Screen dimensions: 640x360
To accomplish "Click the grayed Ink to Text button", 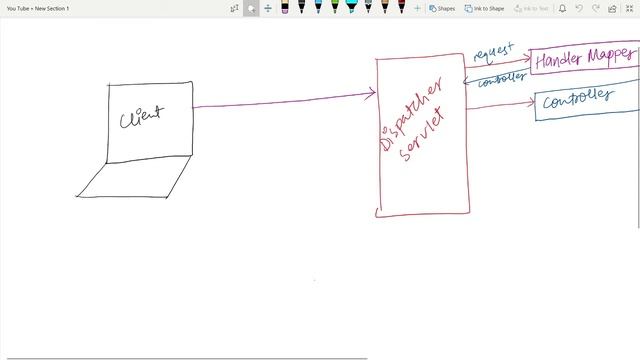I will click(531, 8).
